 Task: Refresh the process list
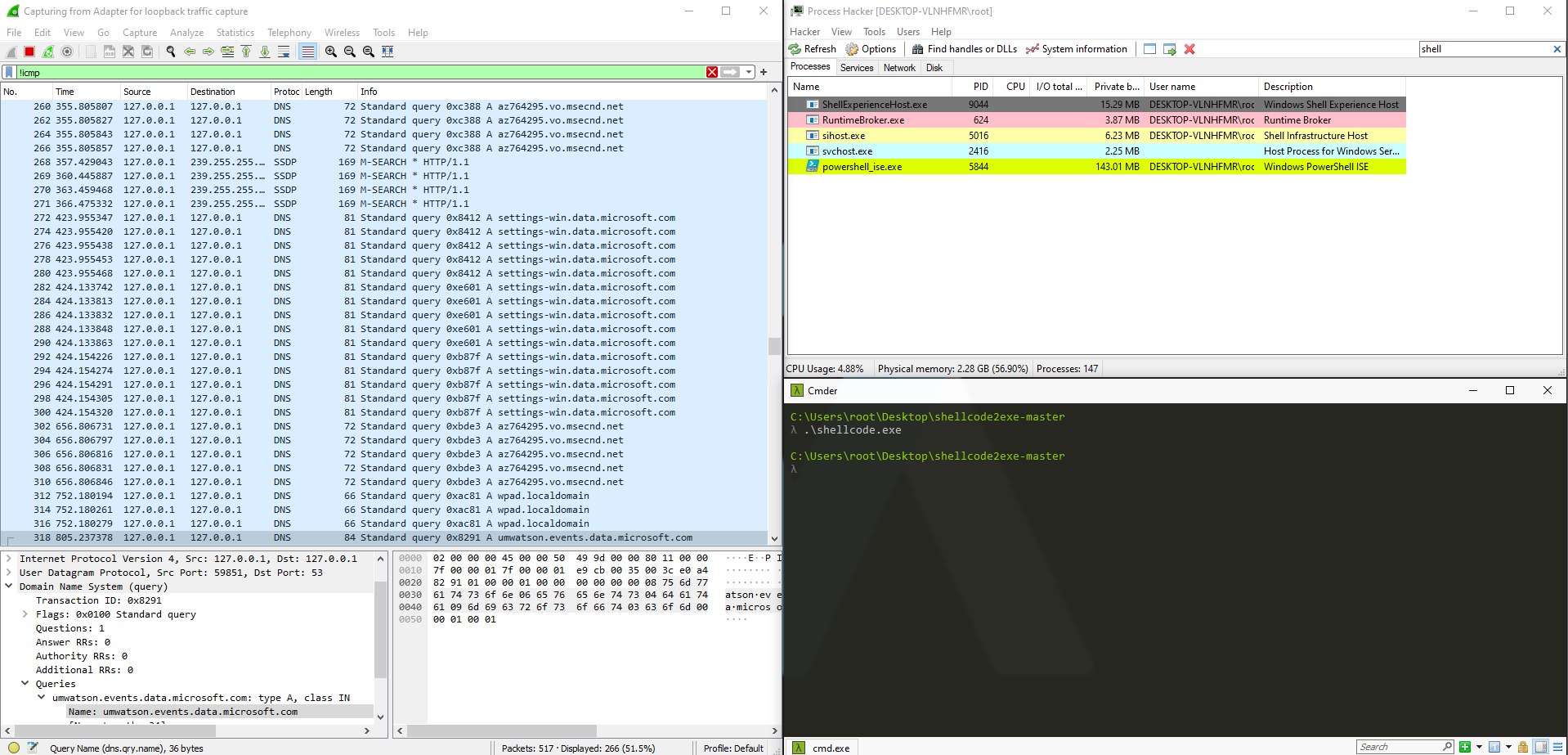point(812,49)
